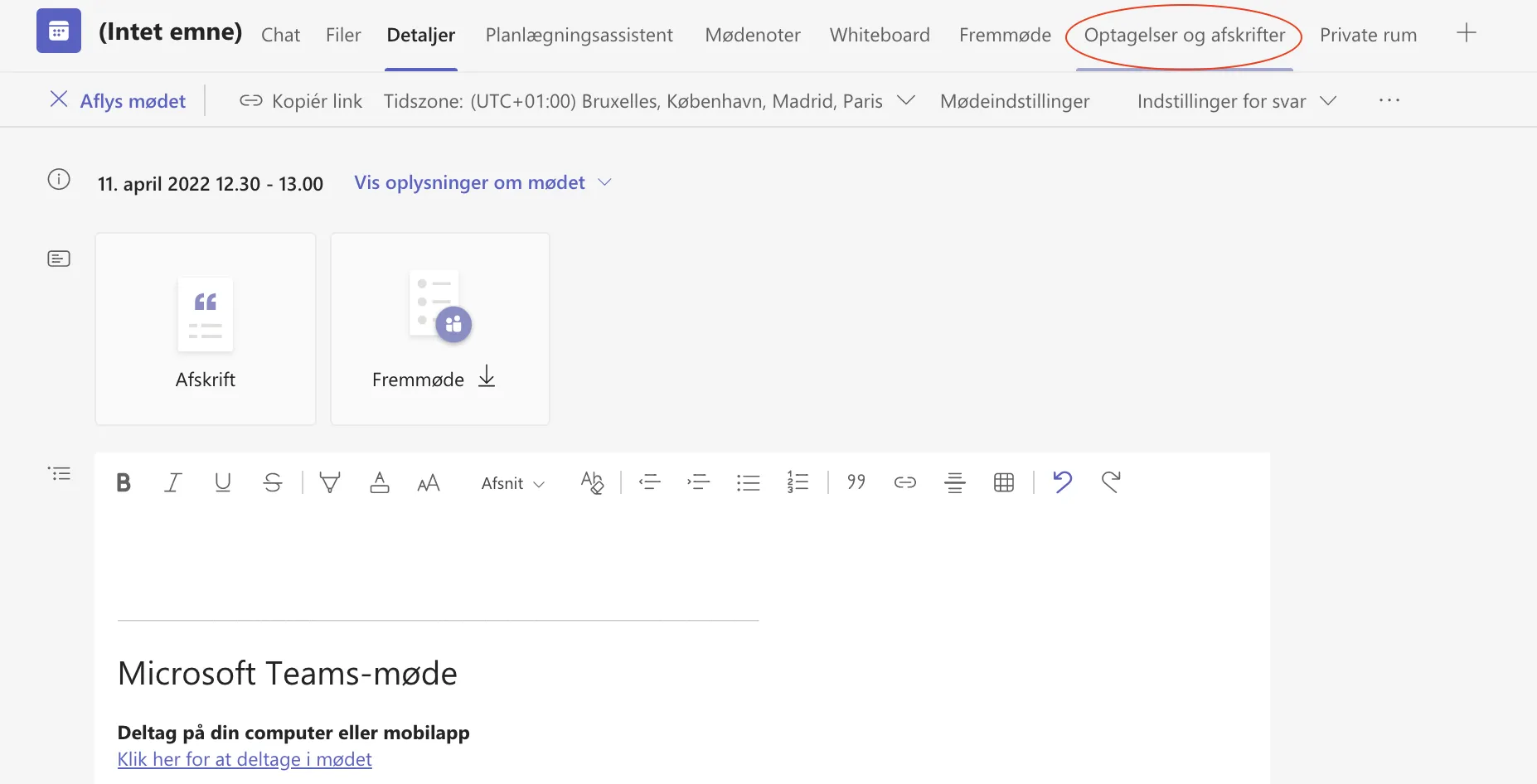Open the Planlægningsassistent tab
Image resolution: width=1537 pixels, height=784 pixels.
tap(579, 35)
